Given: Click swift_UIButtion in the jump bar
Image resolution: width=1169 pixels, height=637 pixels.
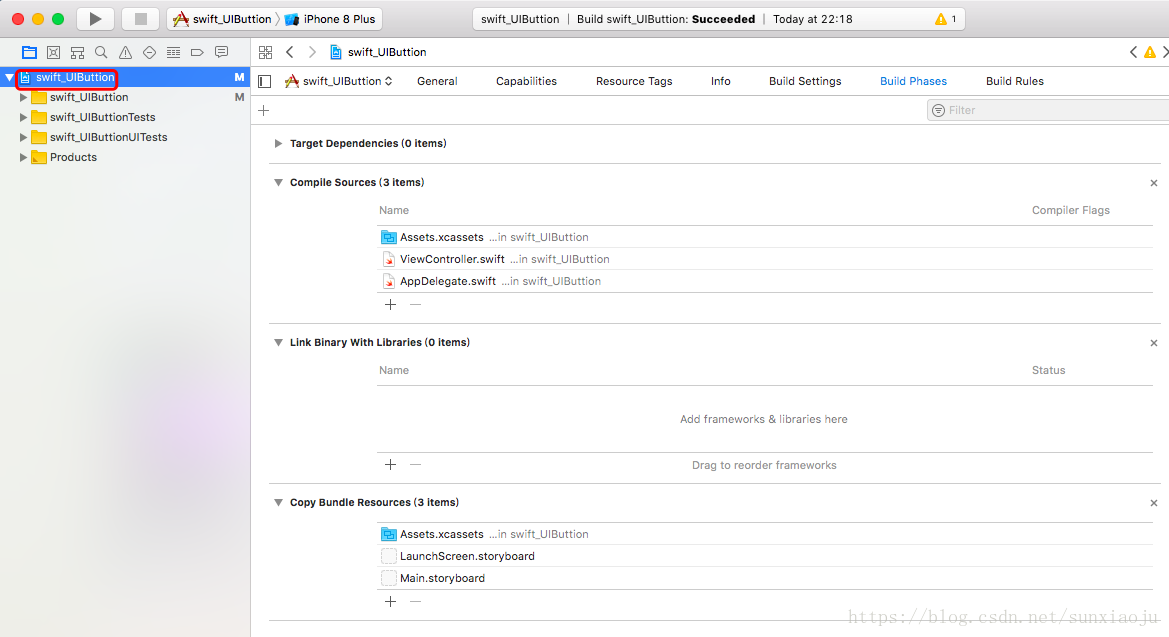Looking at the screenshot, I should (x=379, y=52).
